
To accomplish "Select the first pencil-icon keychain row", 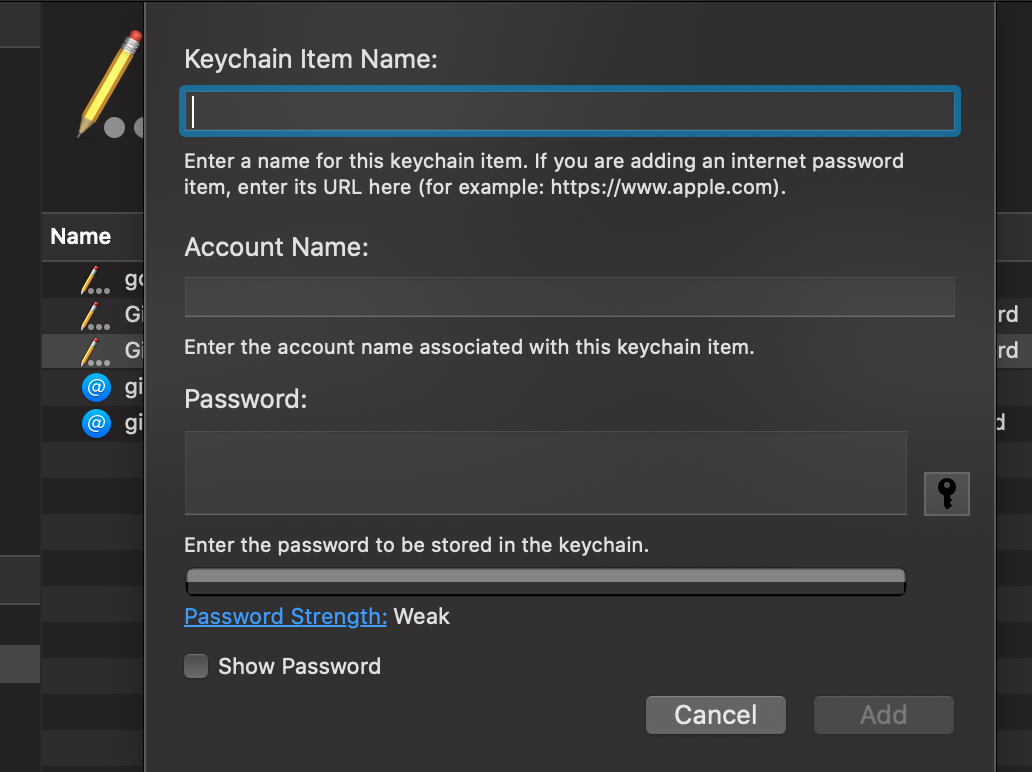I will click(x=95, y=280).
